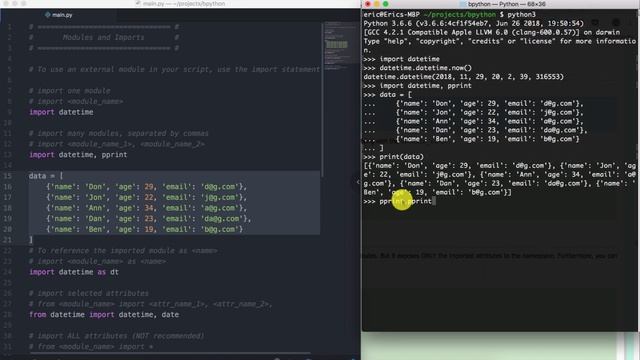Screen dimensions: 640x360
Task: Click comment '# import selected attributes'
Action: tap(89, 293)
